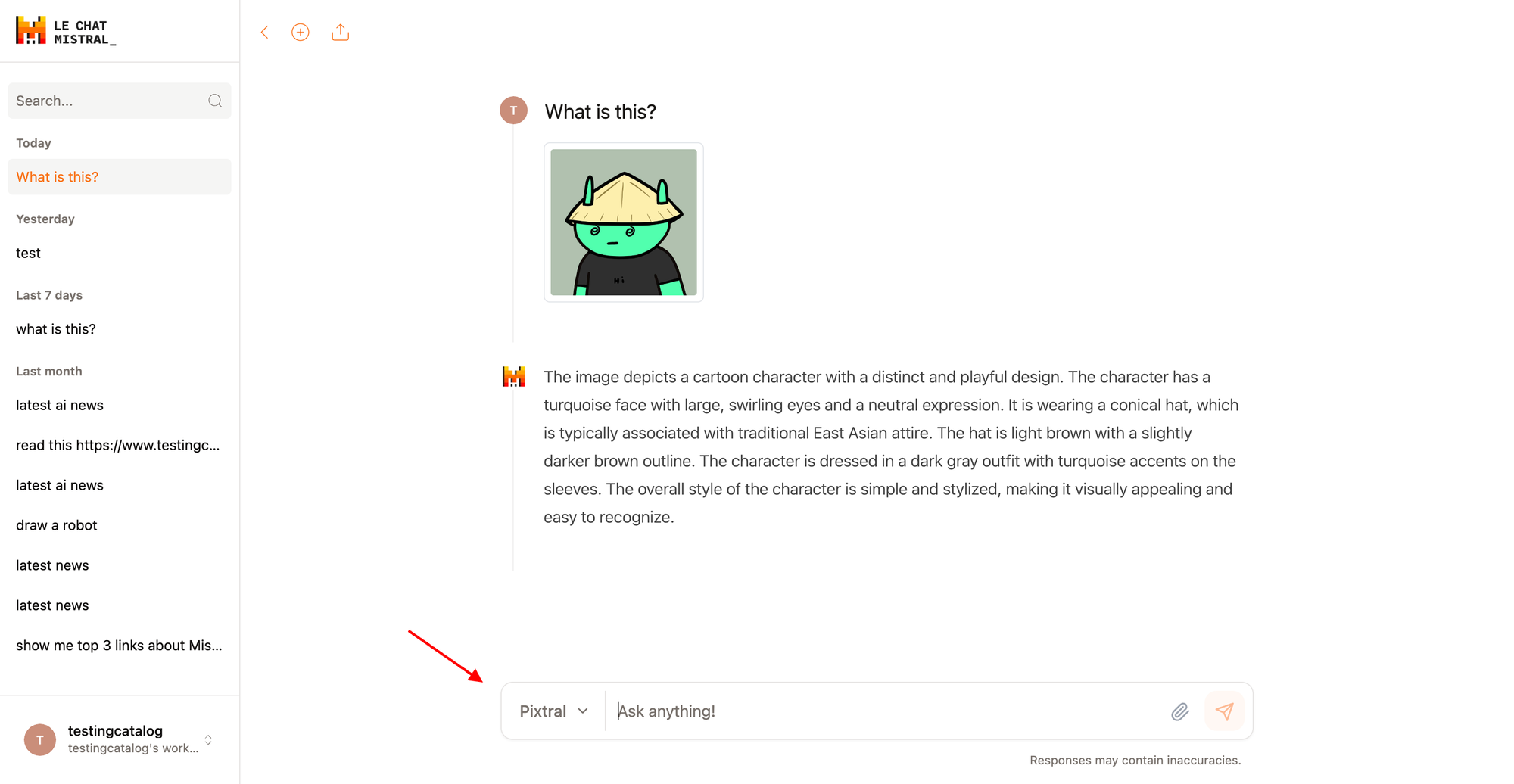The width and height of the screenshot is (1514, 784).
Task: Open 'read this https://www.testingc...' chat
Action: pyautogui.click(x=120, y=445)
